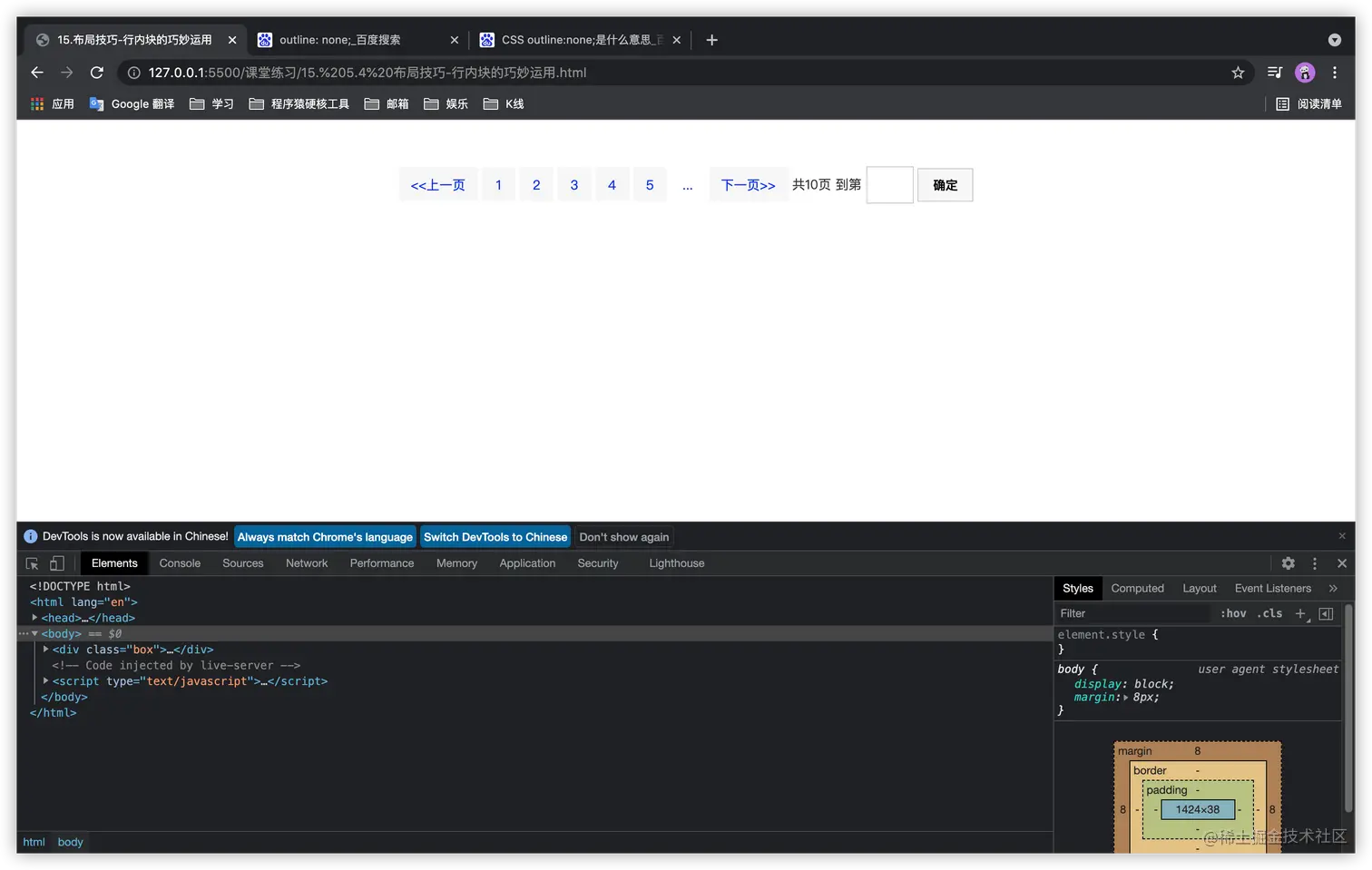Click the browser forward arrow
This screenshot has height=870, width=1372.
click(66, 73)
